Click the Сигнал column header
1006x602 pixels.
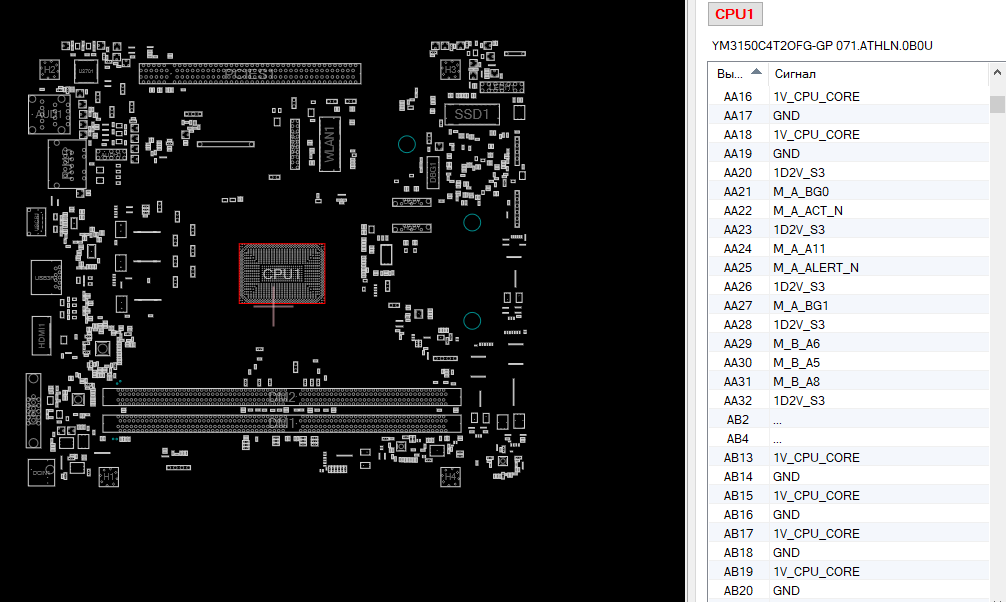pyautogui.click(x=795, y=74)
